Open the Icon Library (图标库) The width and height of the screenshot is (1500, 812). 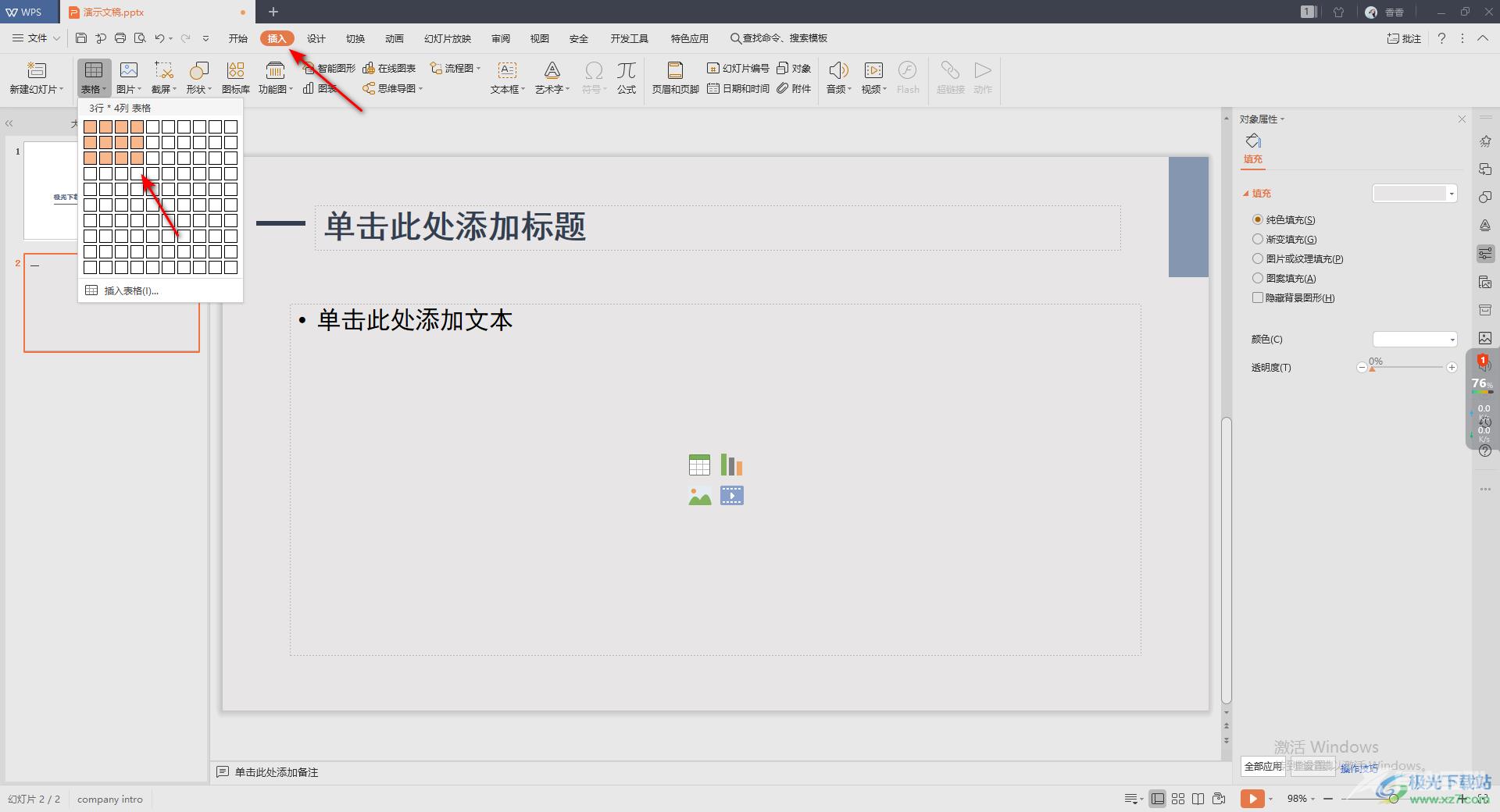235,78
